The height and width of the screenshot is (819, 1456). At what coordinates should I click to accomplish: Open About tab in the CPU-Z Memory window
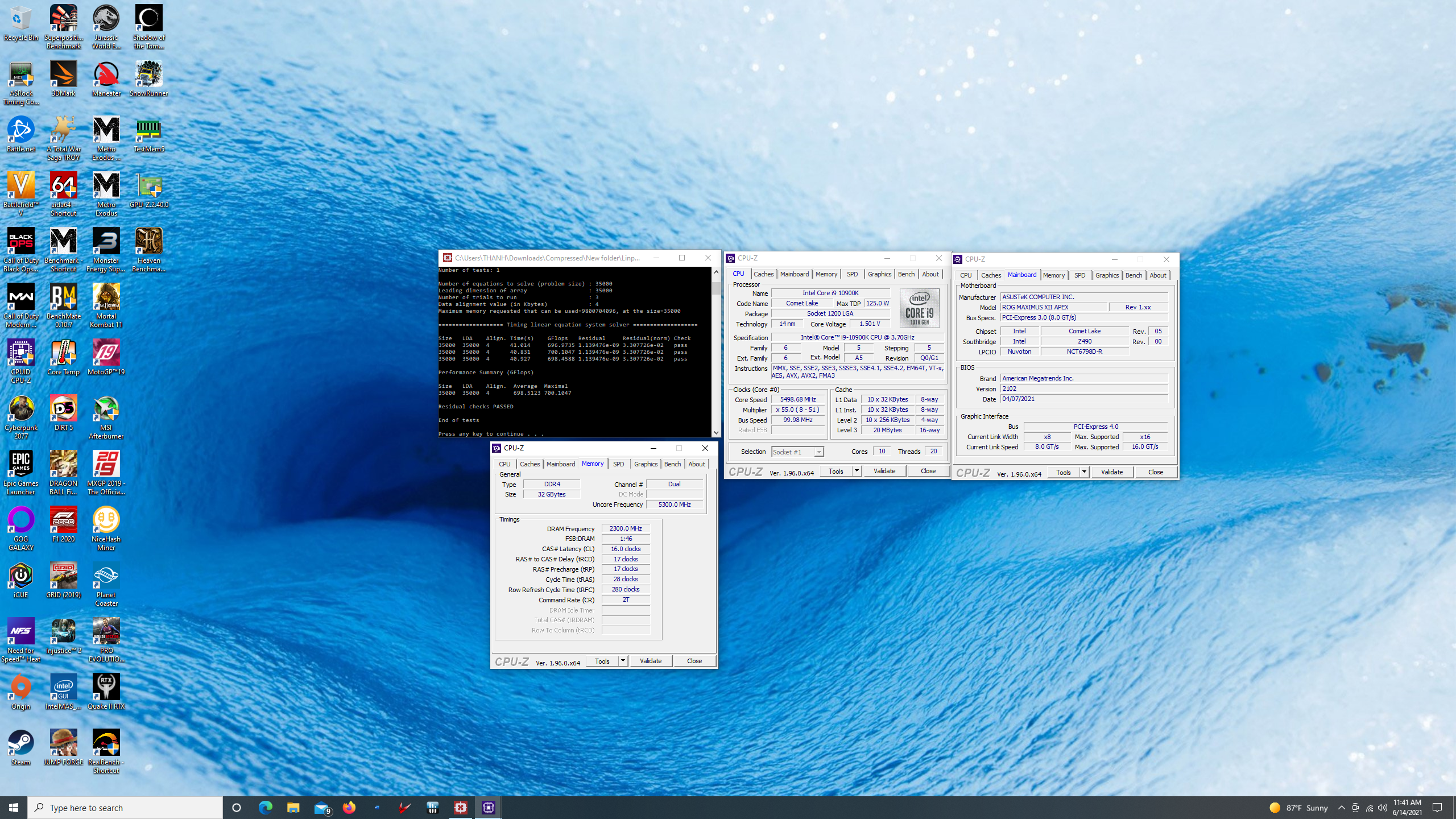(x=696, y=464)
